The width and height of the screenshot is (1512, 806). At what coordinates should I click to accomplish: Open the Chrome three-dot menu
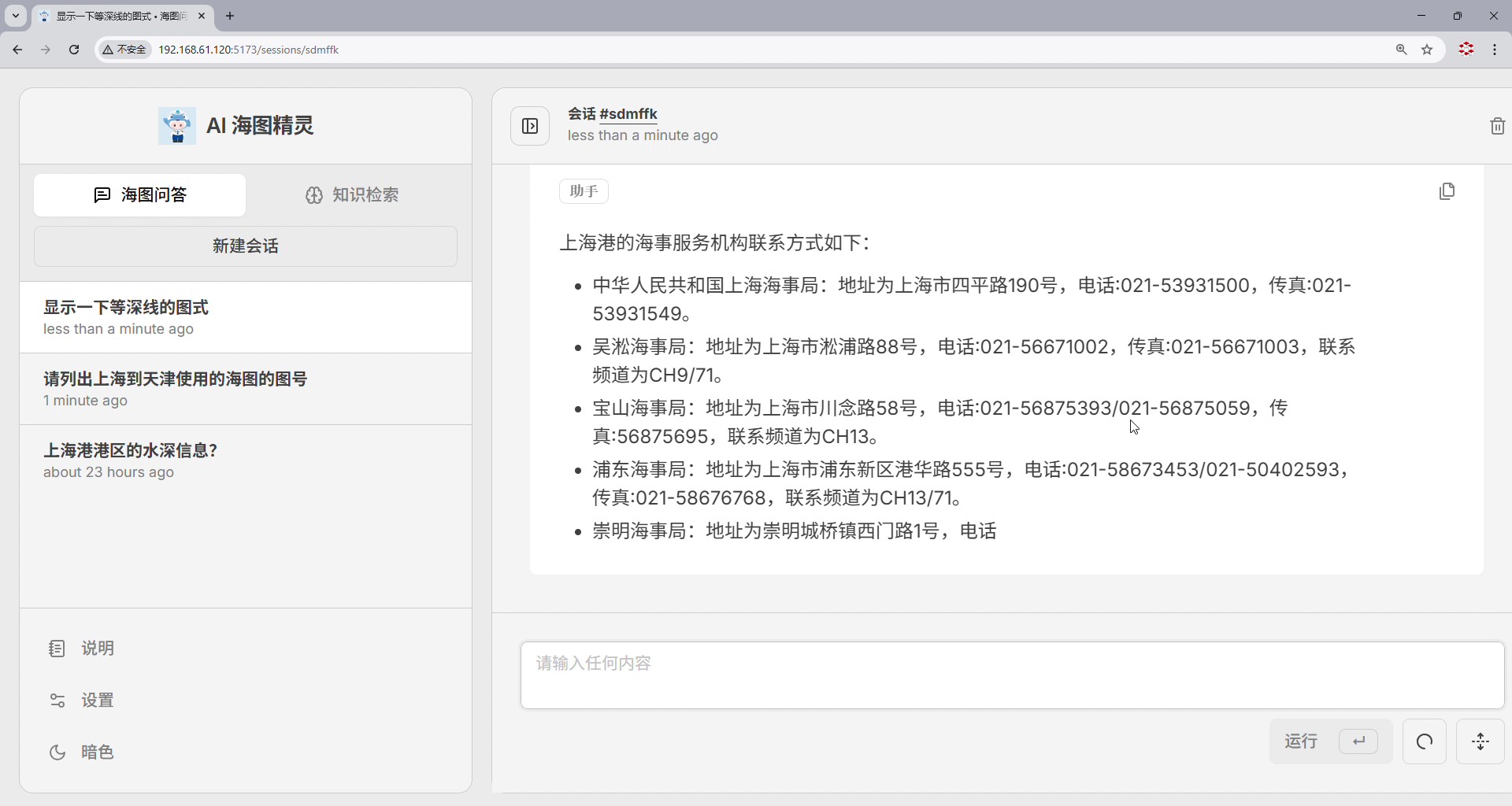click(x=1495, y=50)
